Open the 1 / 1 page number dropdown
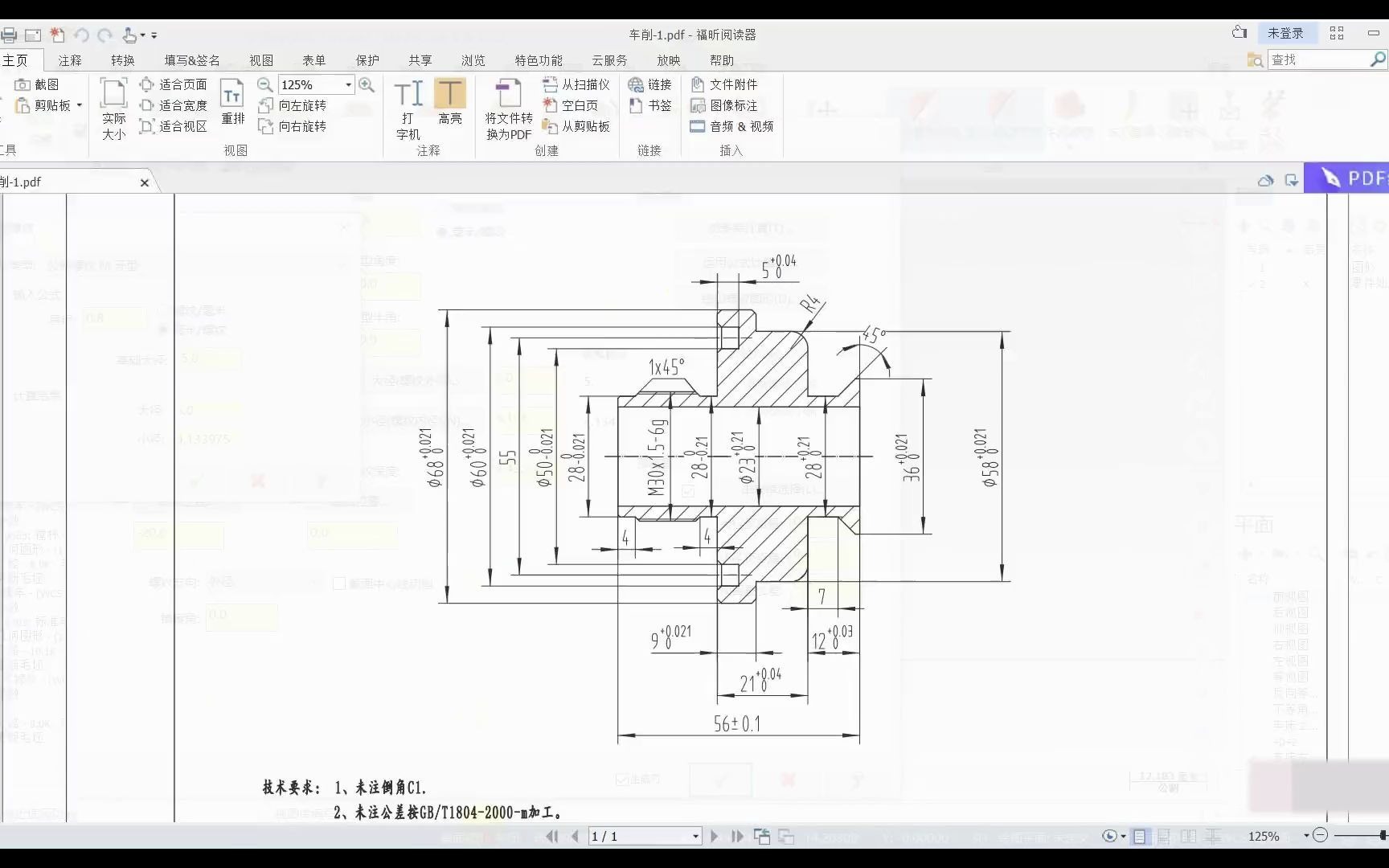The height and width of the screenshot is (868, 1389). [695, 836]
